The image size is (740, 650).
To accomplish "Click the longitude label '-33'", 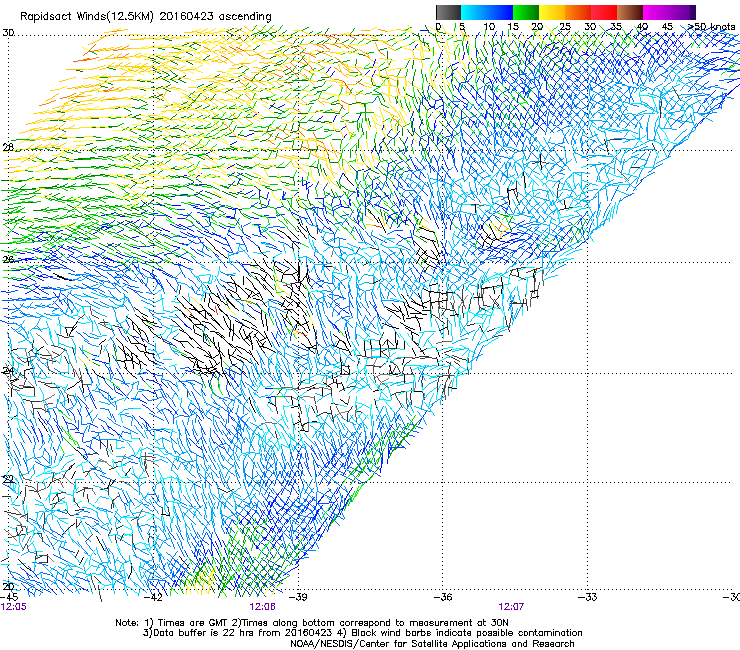I will (588, 597).
